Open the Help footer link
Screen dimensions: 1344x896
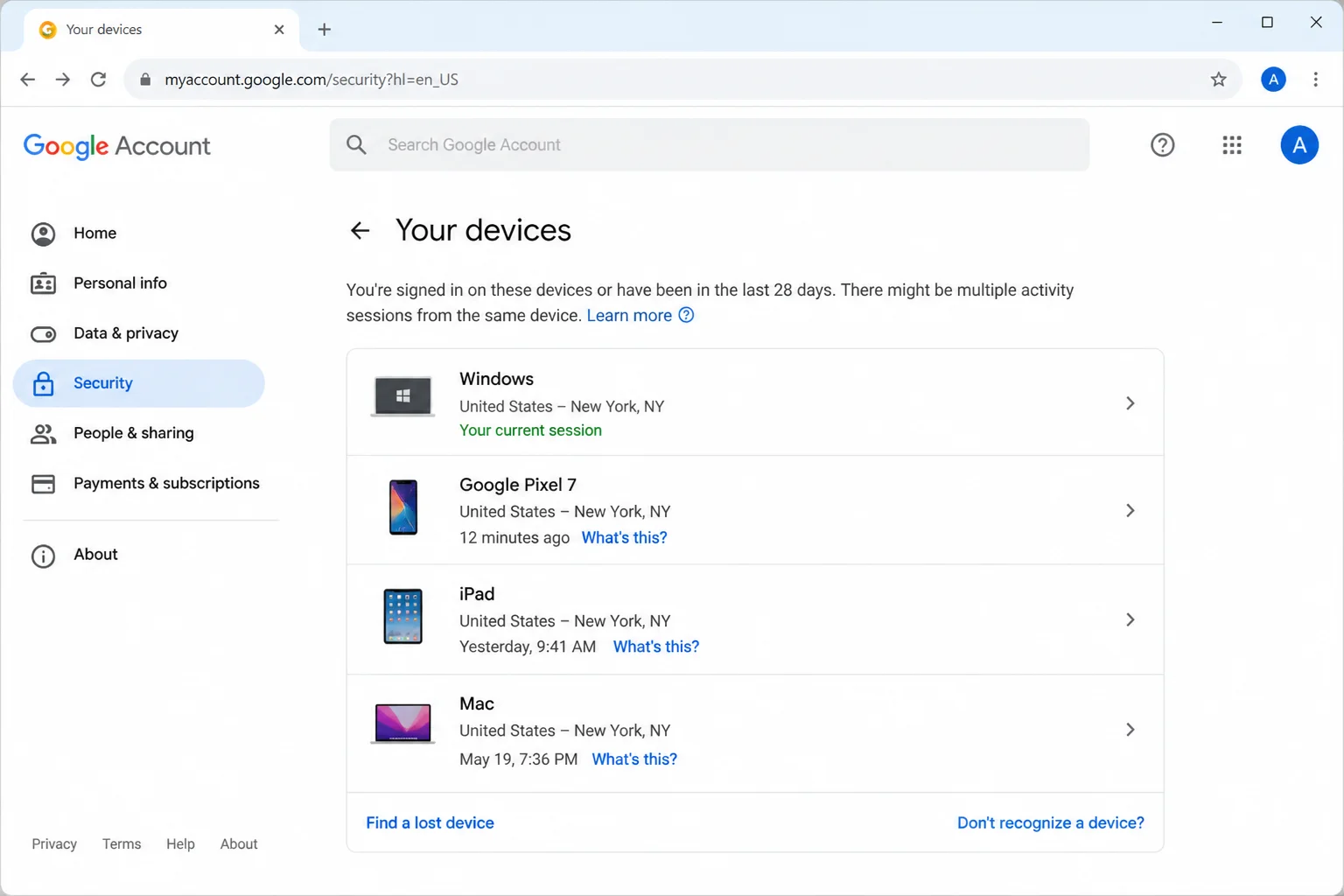pyautogui.click(x=180, y=844)
